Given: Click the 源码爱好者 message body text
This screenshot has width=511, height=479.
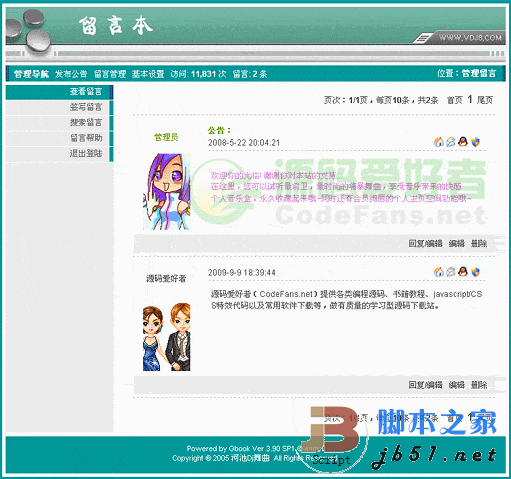Looking at the screenshot, I should point(347,300).
